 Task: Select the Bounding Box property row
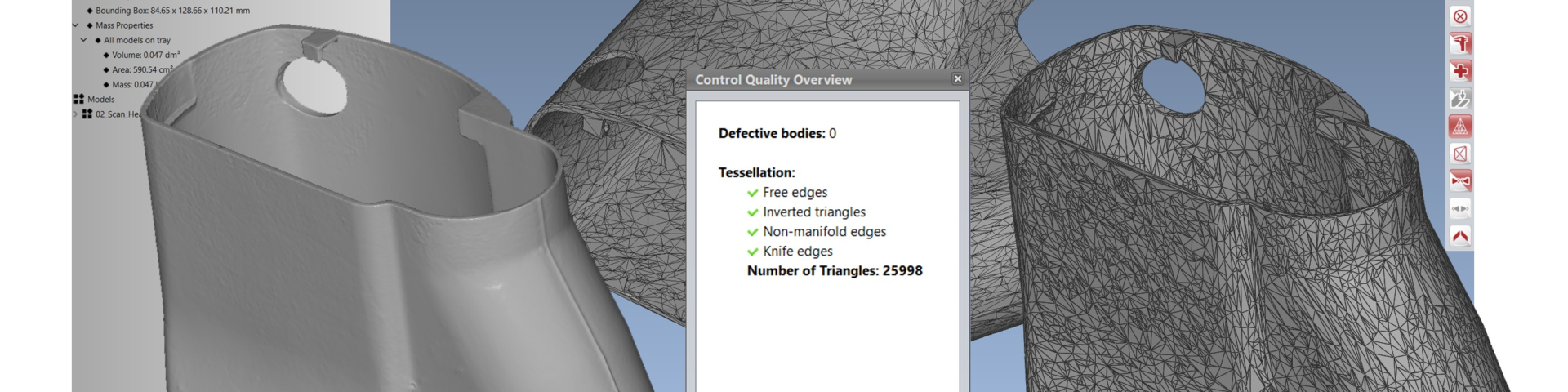pos(172,11)
